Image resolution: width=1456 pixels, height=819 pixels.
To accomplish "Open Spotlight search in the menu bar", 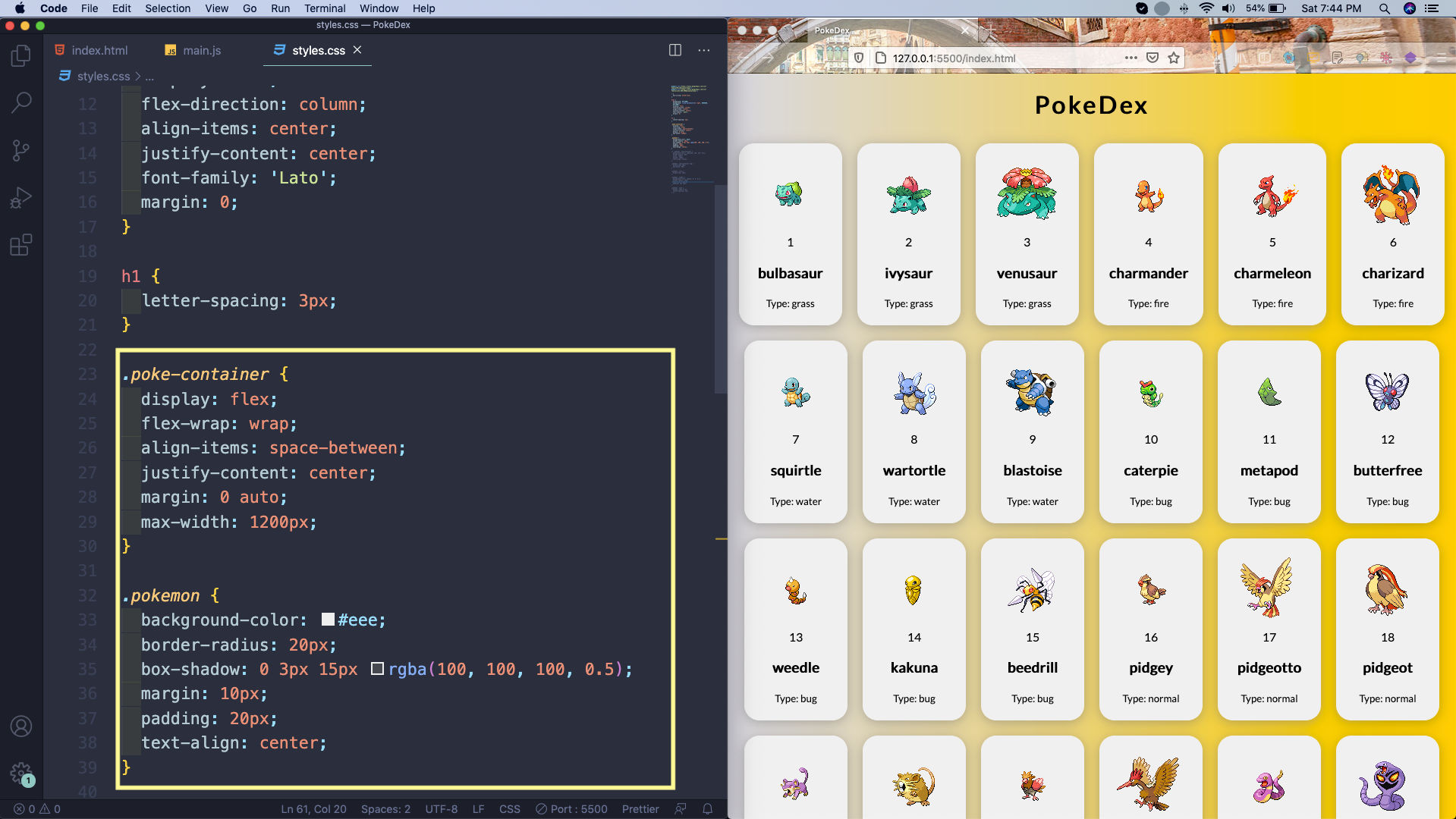I will click(1385, 8).
